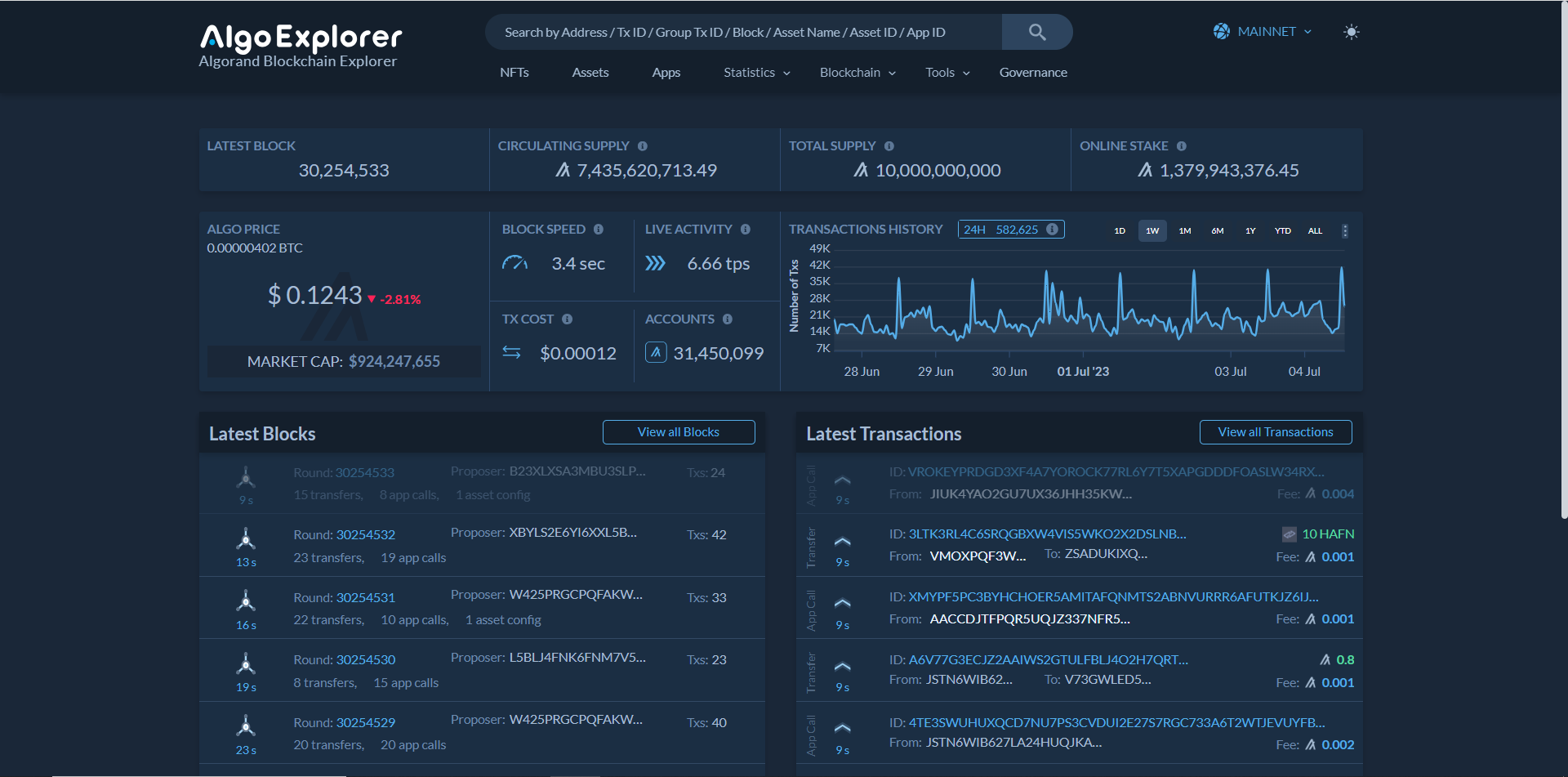
Task: Click View all Blocks button
Action: tap(679, 432)
